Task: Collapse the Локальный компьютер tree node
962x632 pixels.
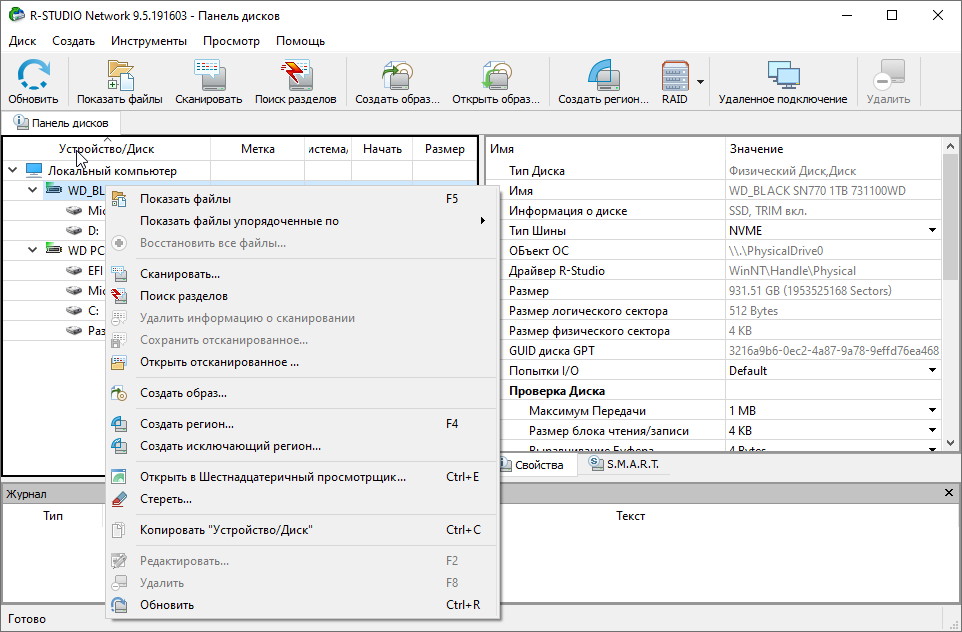Action: click(x=12, y=171)
